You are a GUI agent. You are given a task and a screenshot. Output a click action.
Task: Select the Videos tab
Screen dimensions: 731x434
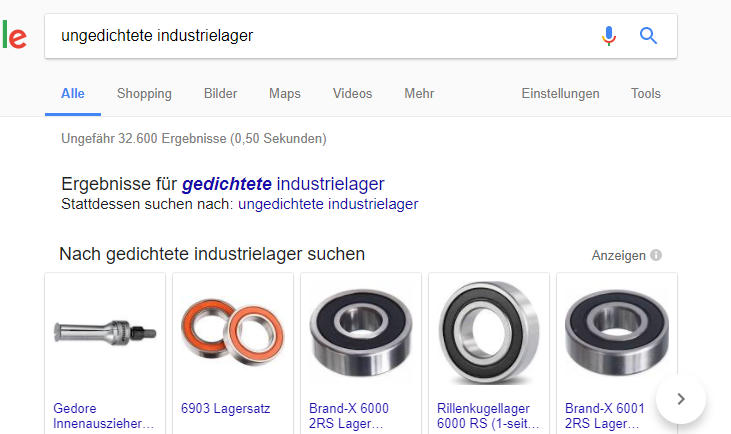[x=352, y=94]
